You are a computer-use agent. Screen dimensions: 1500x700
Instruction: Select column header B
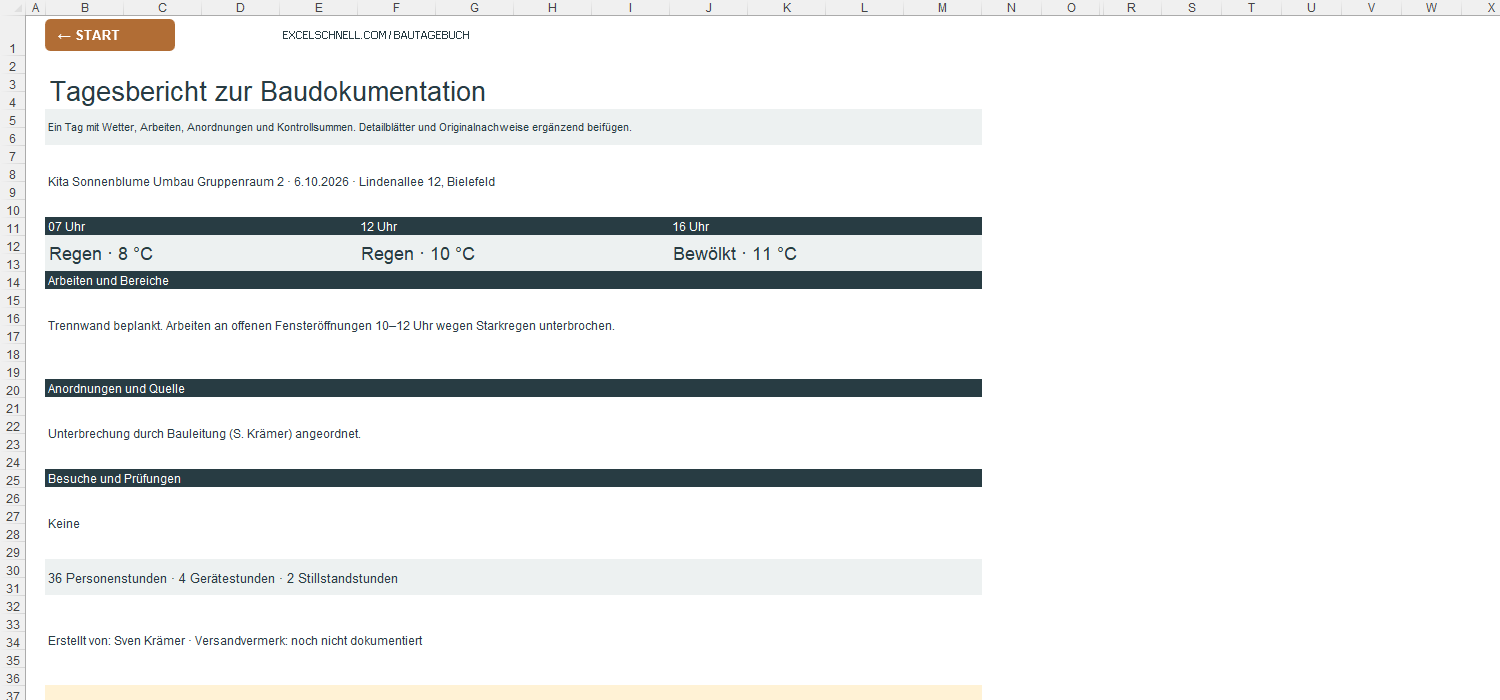[84, 8]
